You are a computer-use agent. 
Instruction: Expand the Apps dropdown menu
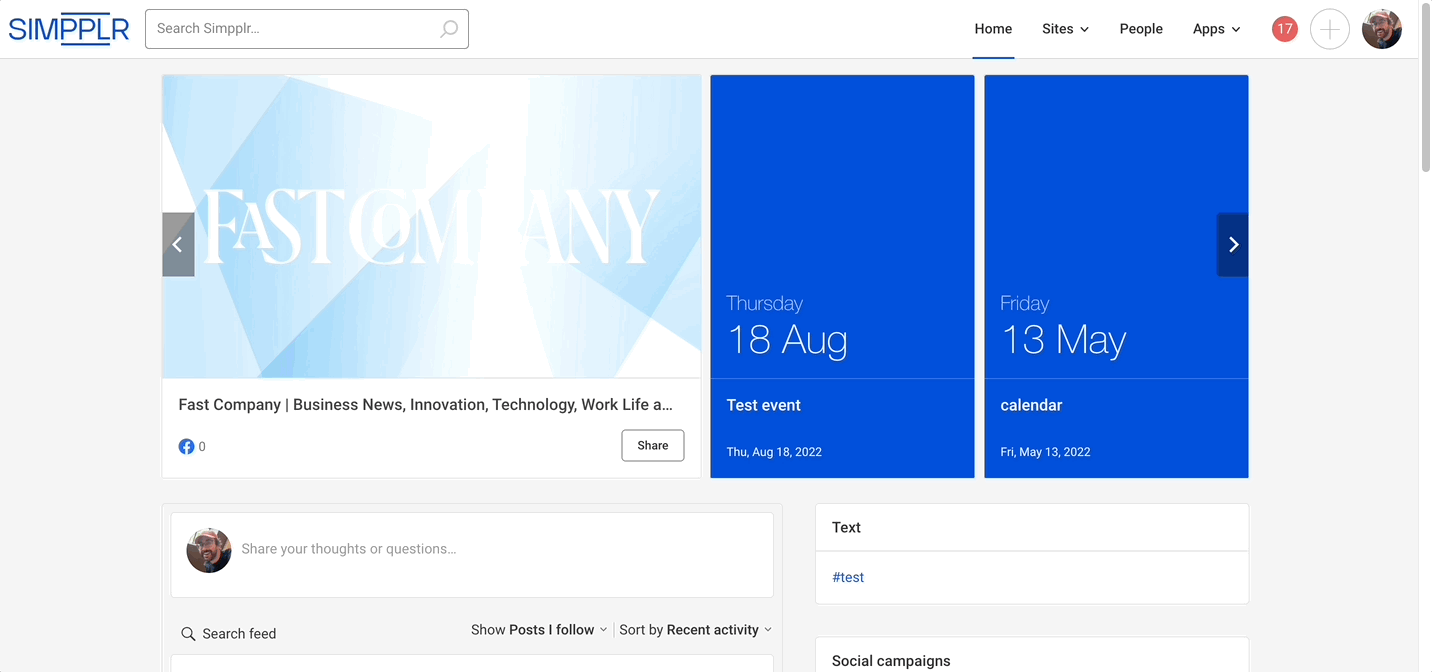1216,29
